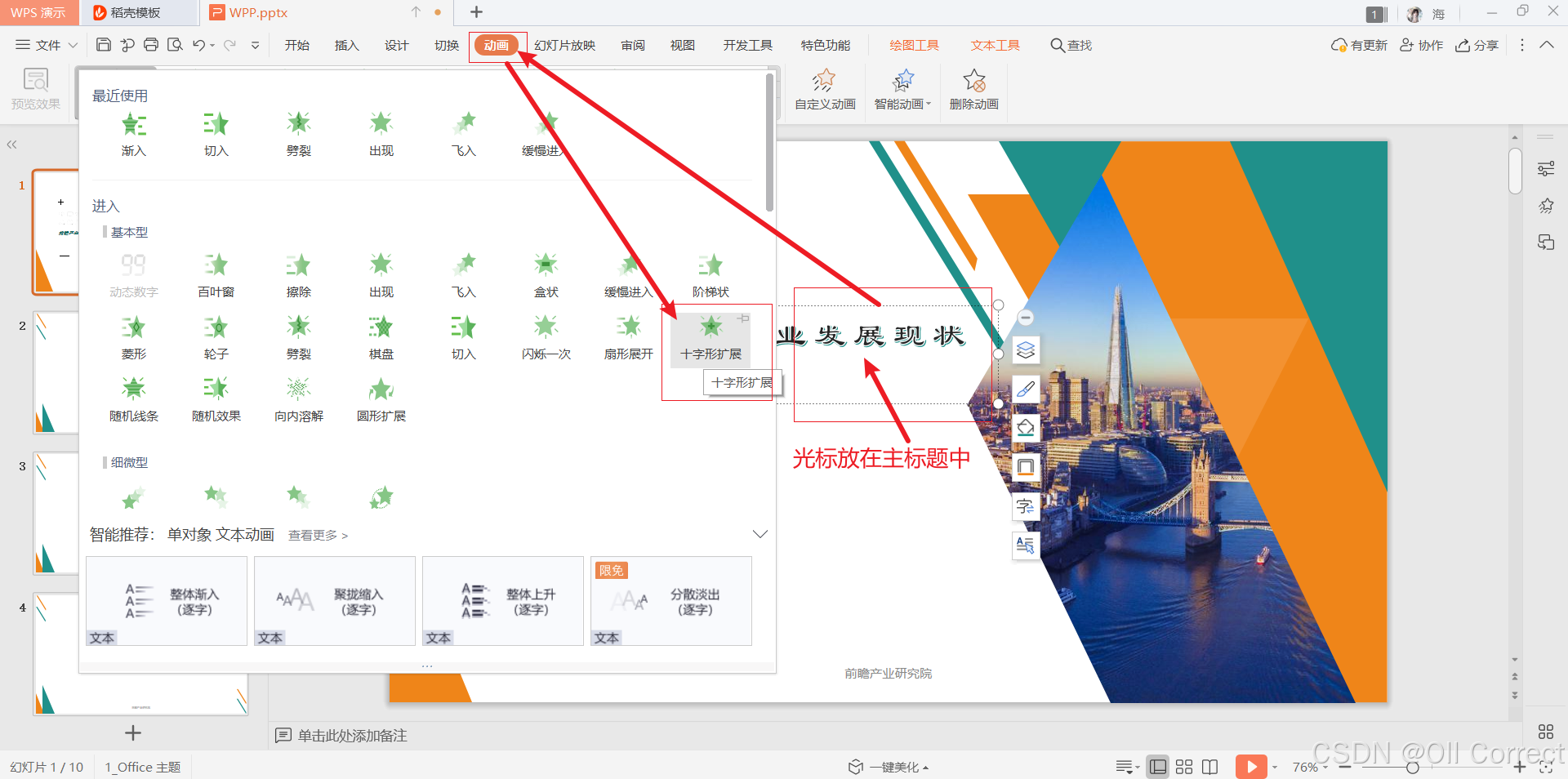Open the 文本工具 tab
Viewport: 1568px width, 779px height.
(x=996, y=45)
